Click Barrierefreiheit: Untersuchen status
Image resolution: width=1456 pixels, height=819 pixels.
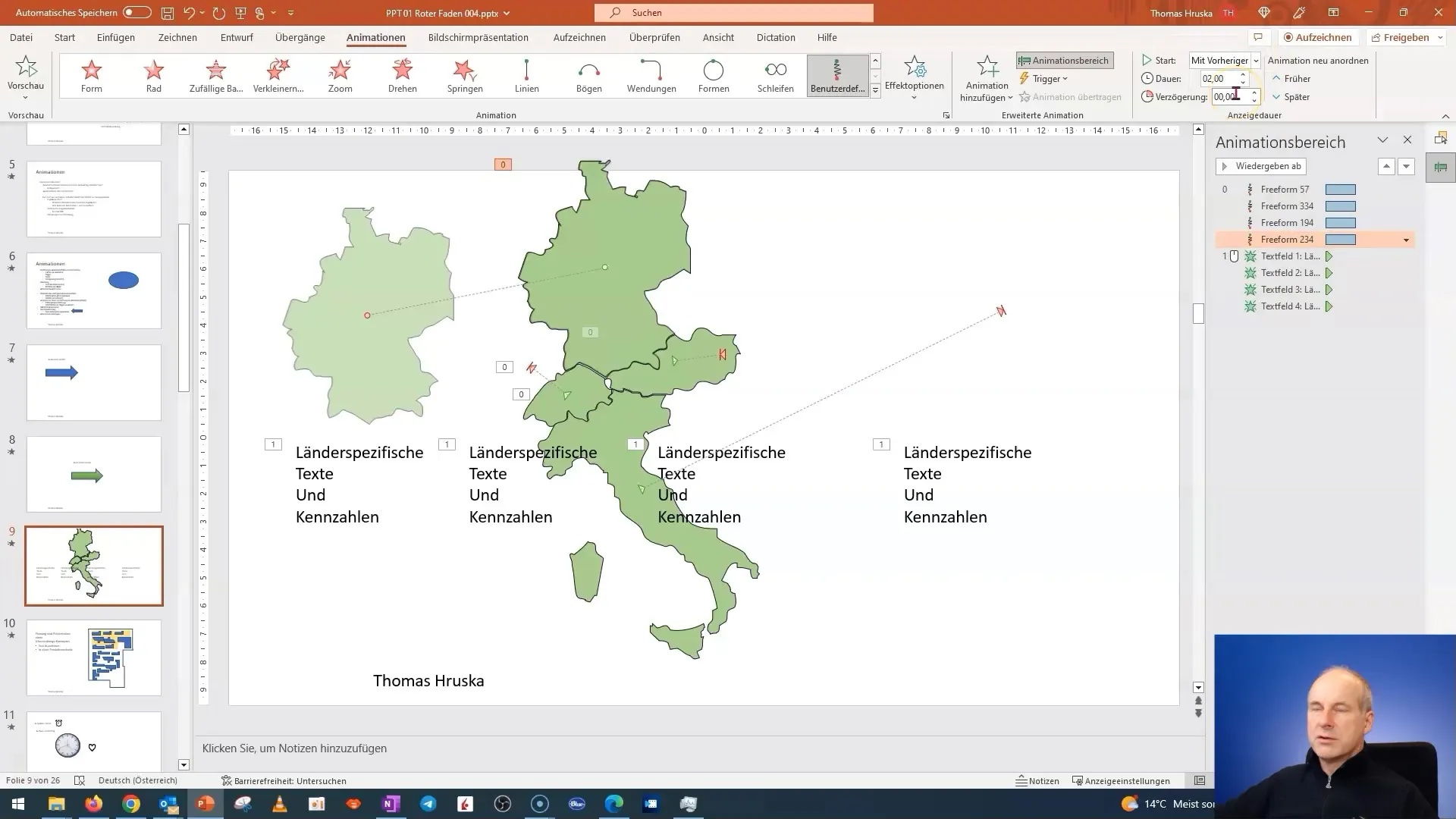pyautogui.click(x=284, y=780)
